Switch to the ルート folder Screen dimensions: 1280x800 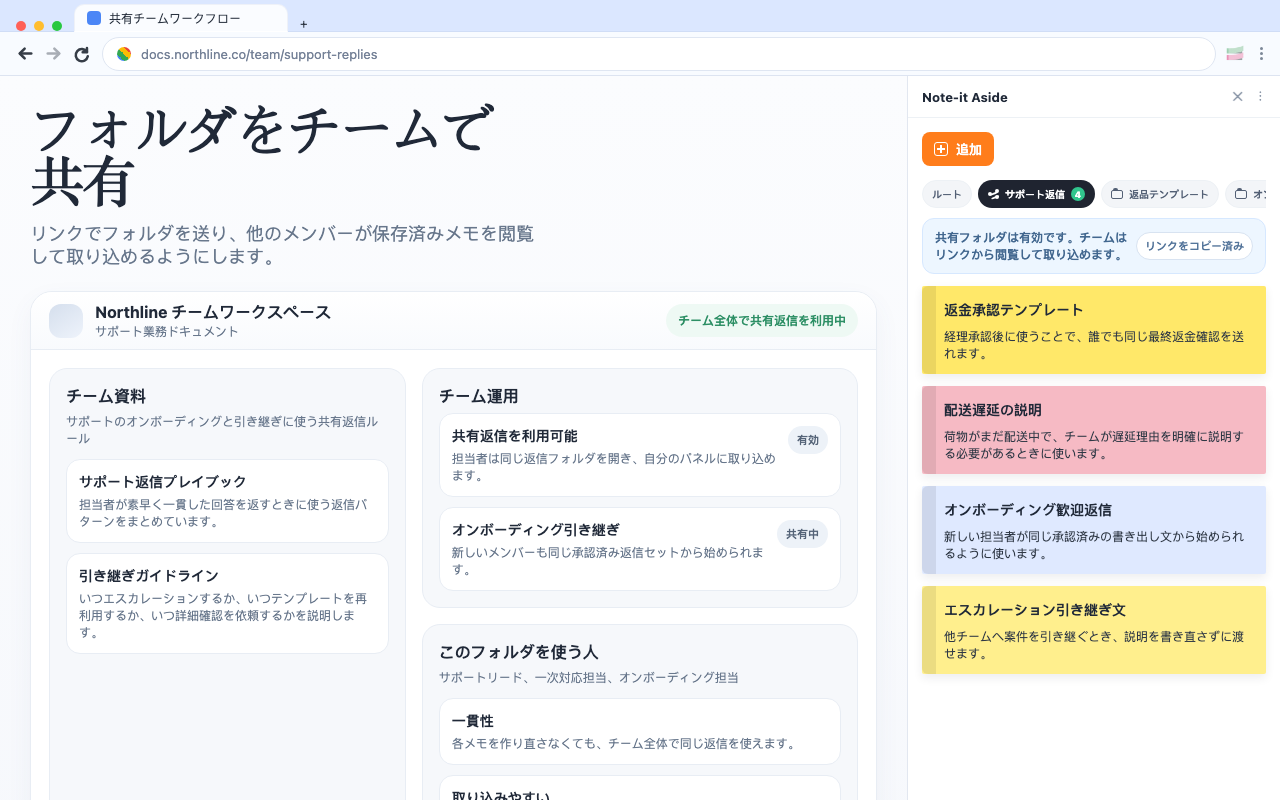946,194
